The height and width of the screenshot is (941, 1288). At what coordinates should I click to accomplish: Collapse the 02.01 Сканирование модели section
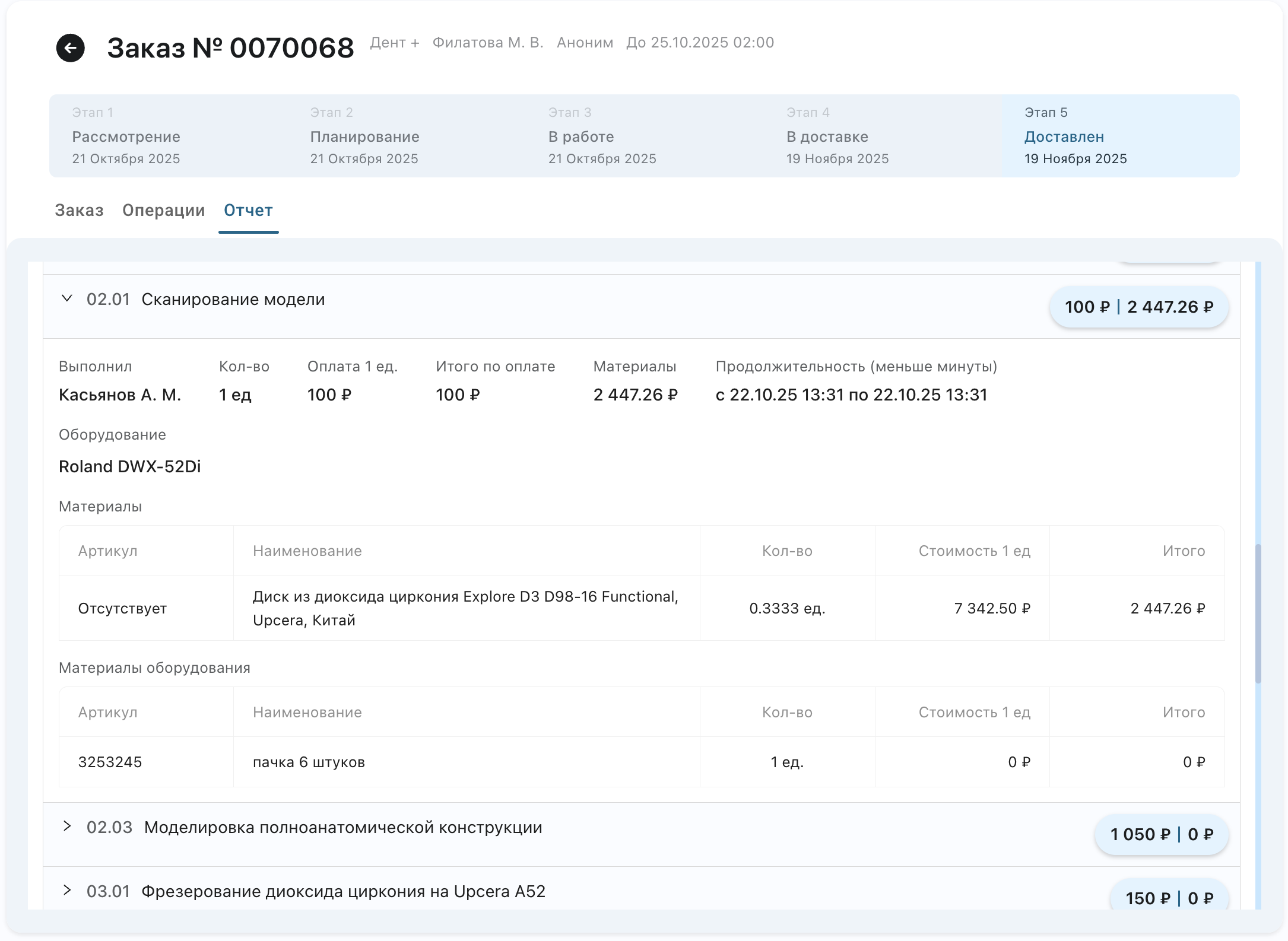[67, 298]
